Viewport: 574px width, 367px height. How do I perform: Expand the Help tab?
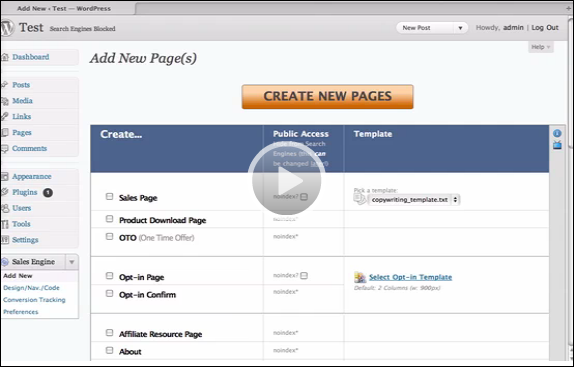541,47
